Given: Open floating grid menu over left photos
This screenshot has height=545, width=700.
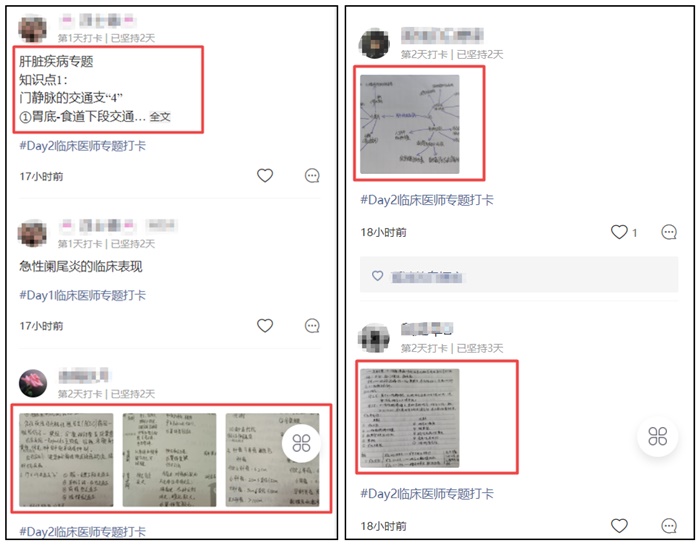Looking at the screenshot, I should (301, 443).
